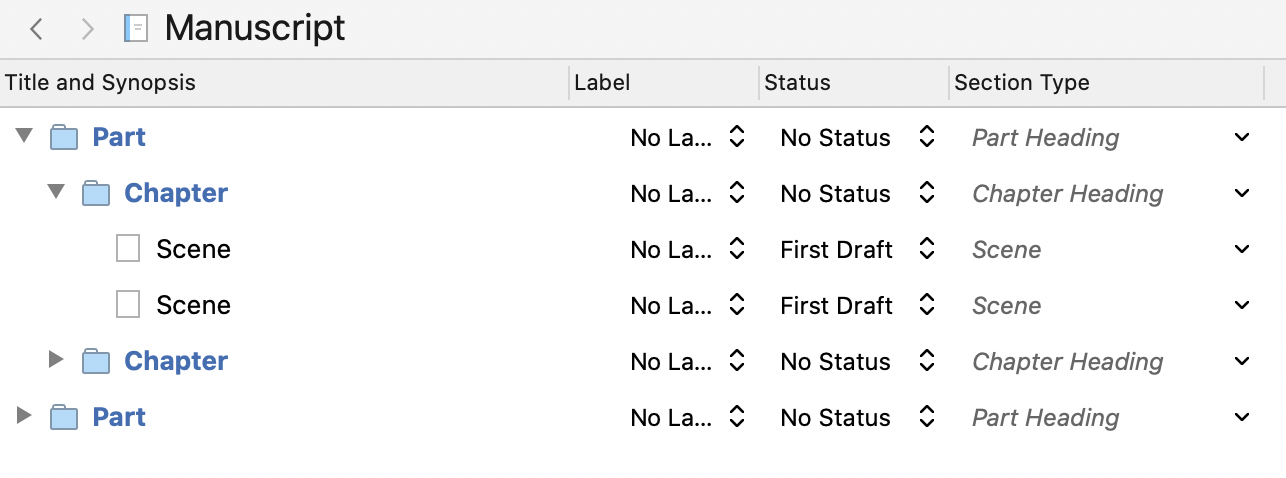Click the Title and Synopsis column header
The image size is (1286, 478).
pos(285,83)
